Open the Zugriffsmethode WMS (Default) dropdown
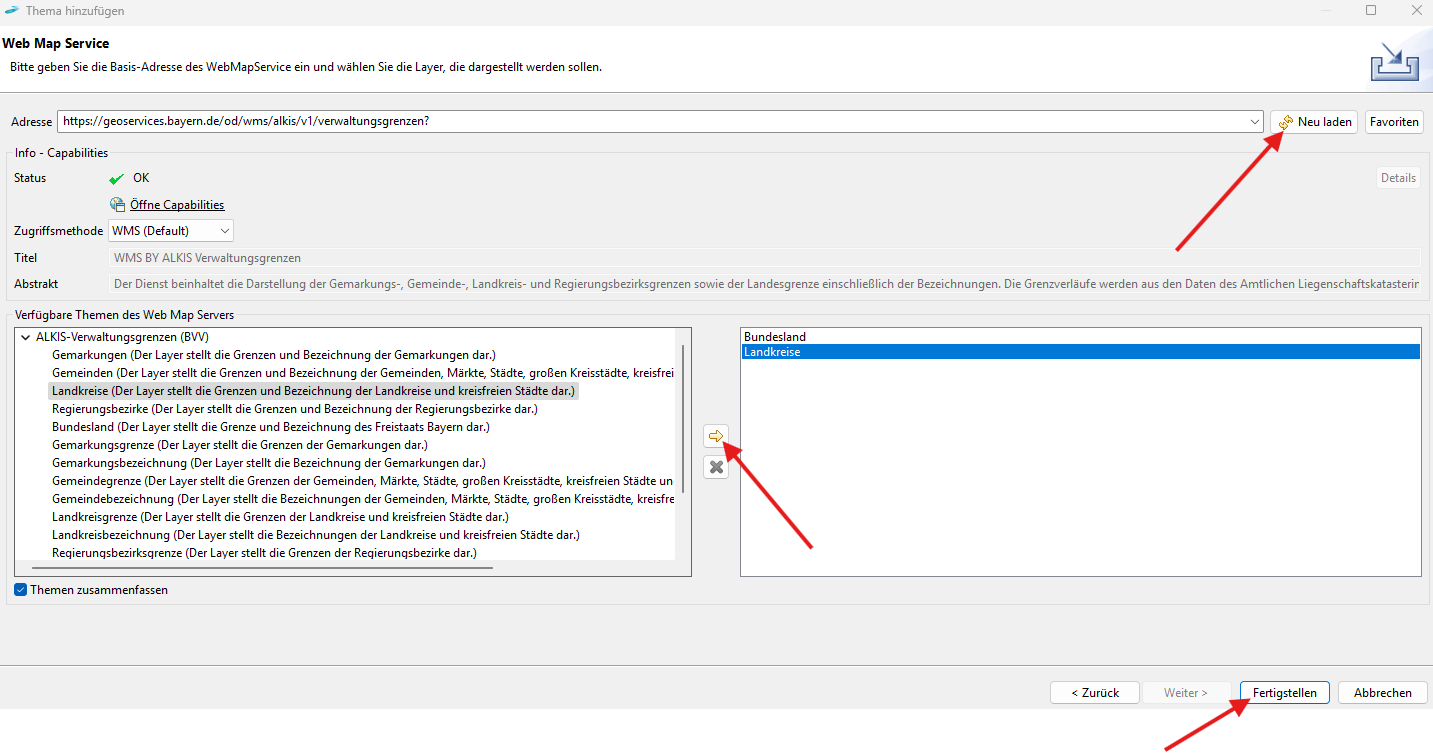The width and height of the screenshot is (1433, 753). pos(171,231)
